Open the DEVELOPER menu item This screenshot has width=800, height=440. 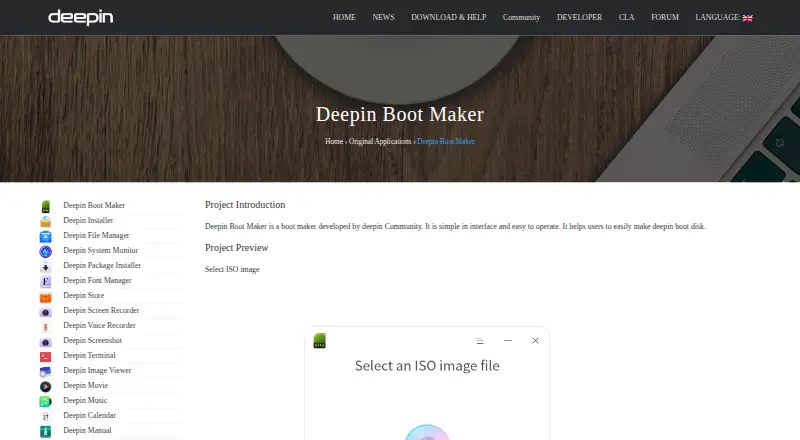click(x=579, y=17)
